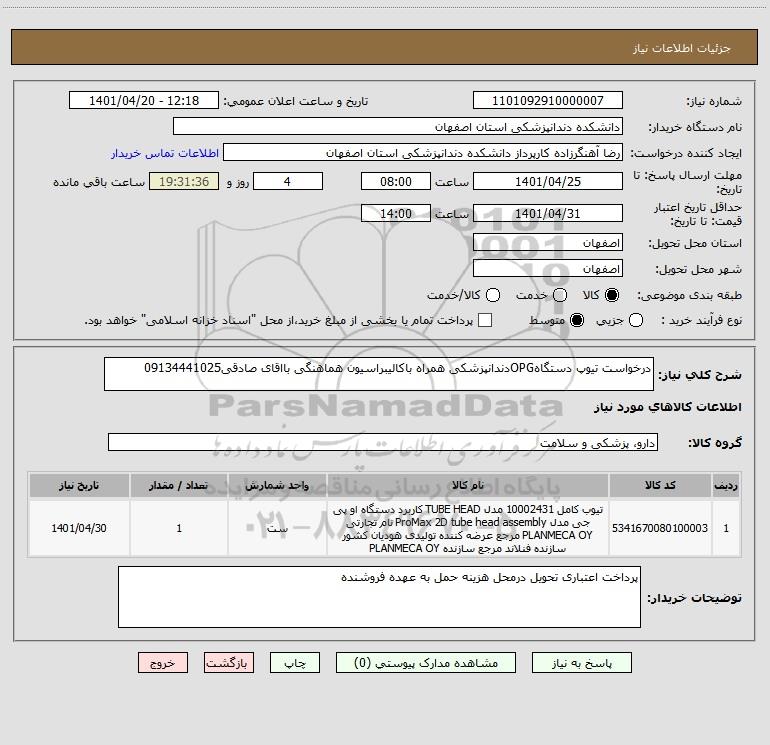Viewport: 770px width, 745px height.
Task: Click product code 5341670080100003 cell
Action: 660,528
